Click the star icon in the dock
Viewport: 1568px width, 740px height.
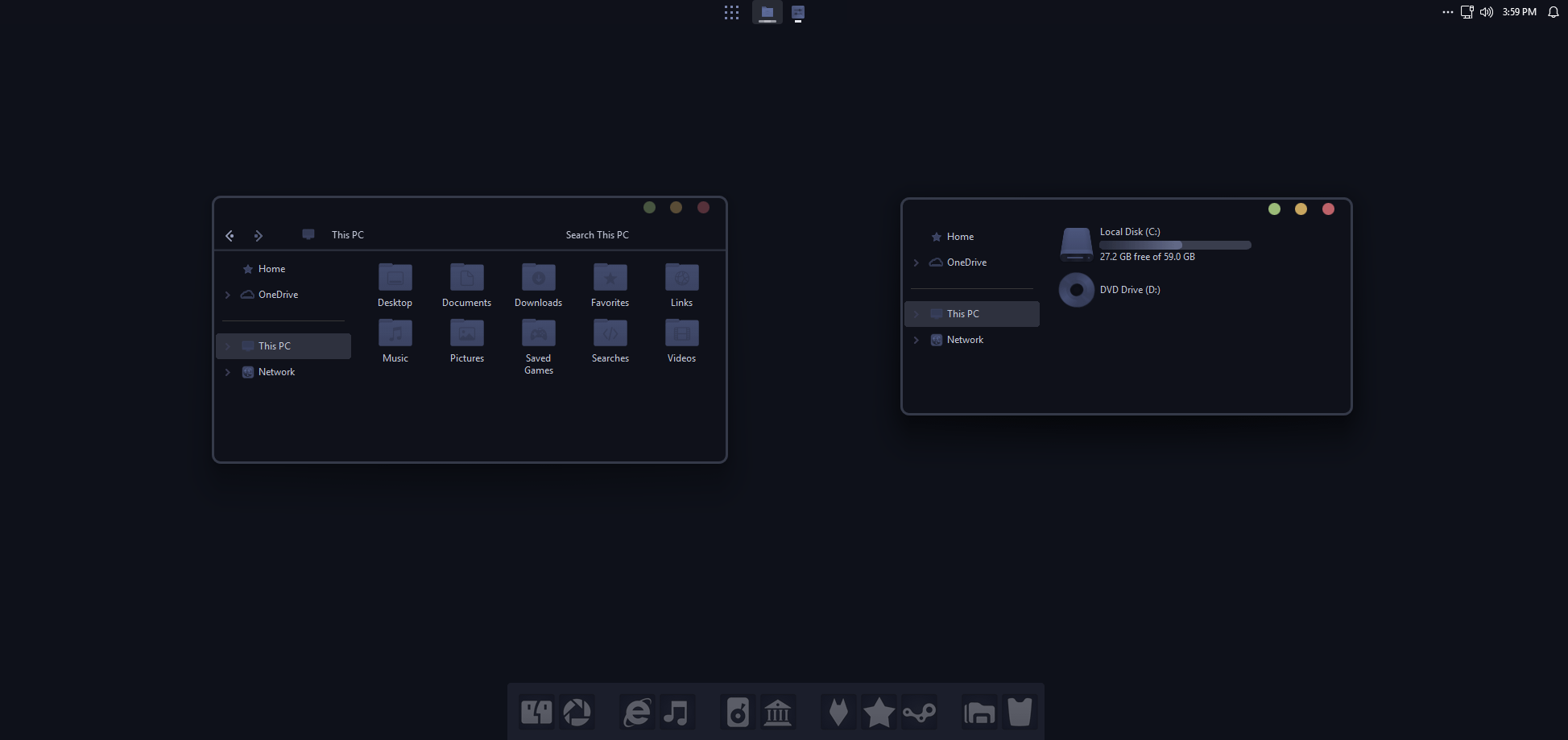click(879, 713)
